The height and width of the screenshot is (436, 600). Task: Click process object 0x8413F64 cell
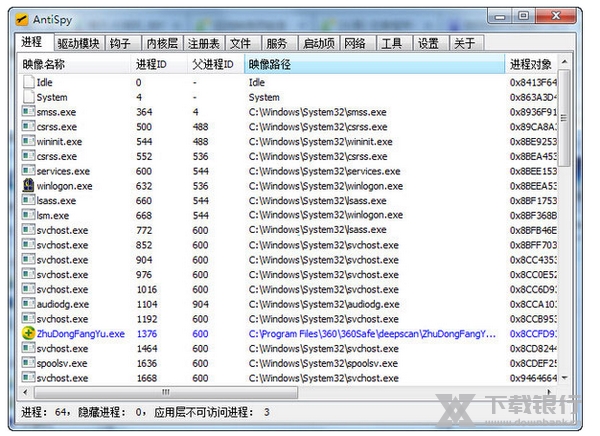533,82
